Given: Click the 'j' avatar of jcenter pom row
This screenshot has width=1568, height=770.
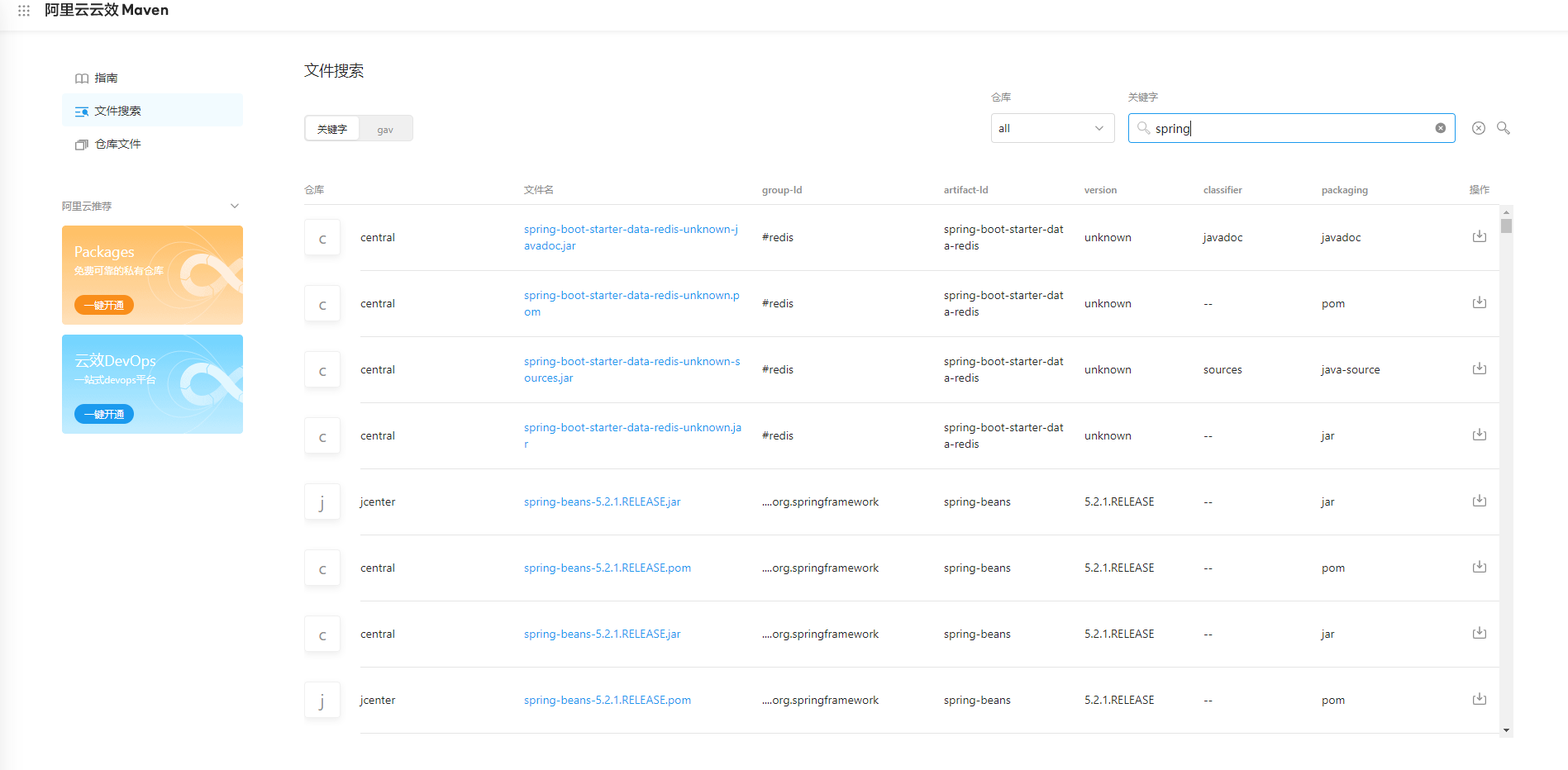Looking at the screenshot, I should click(322, 701).
